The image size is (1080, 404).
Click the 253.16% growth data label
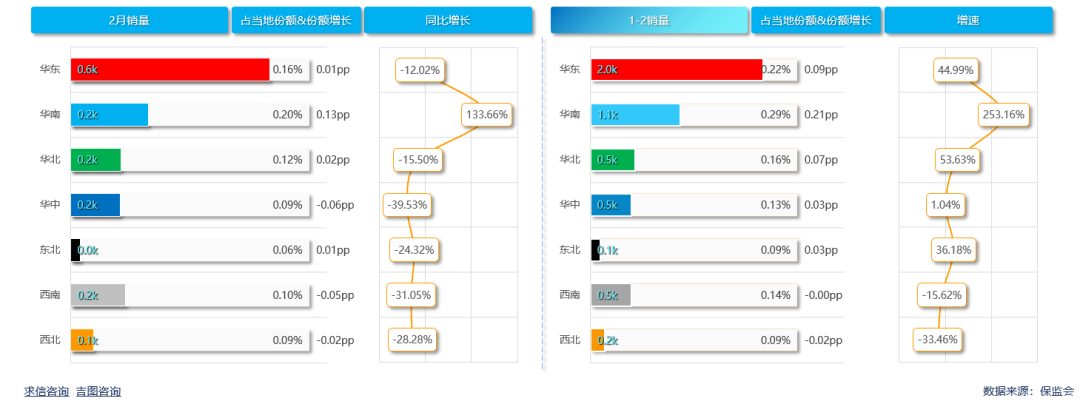point(1005,115)
